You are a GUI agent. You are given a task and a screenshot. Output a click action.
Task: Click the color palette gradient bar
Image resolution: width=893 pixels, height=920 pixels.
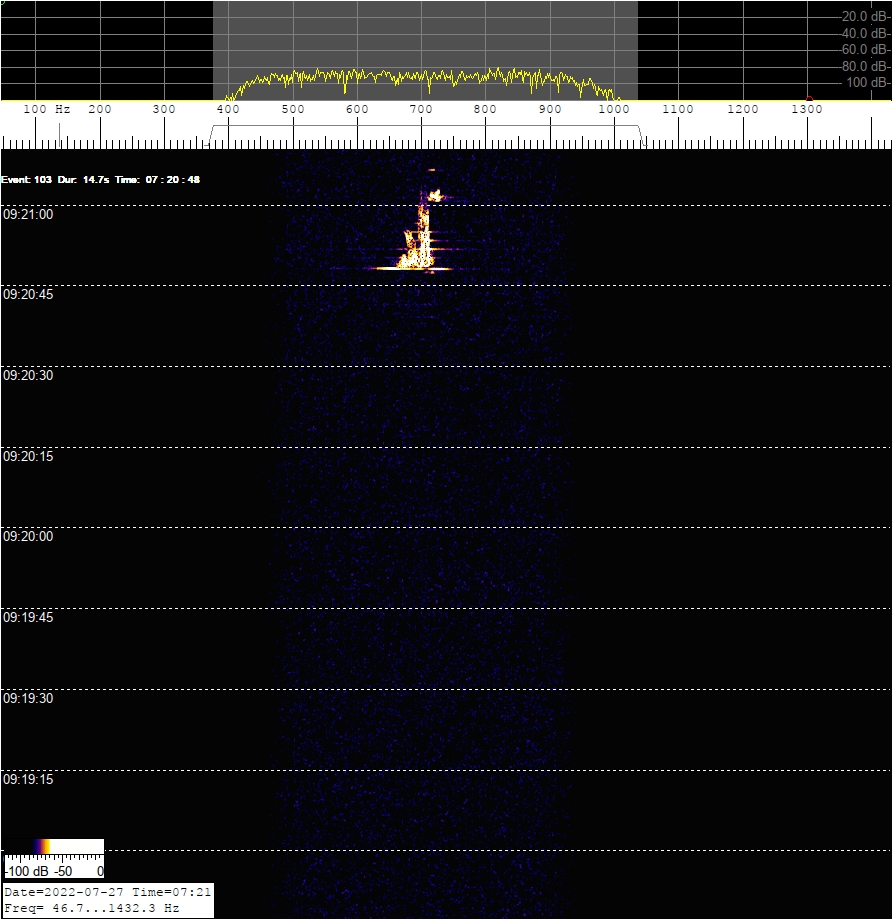53,846
